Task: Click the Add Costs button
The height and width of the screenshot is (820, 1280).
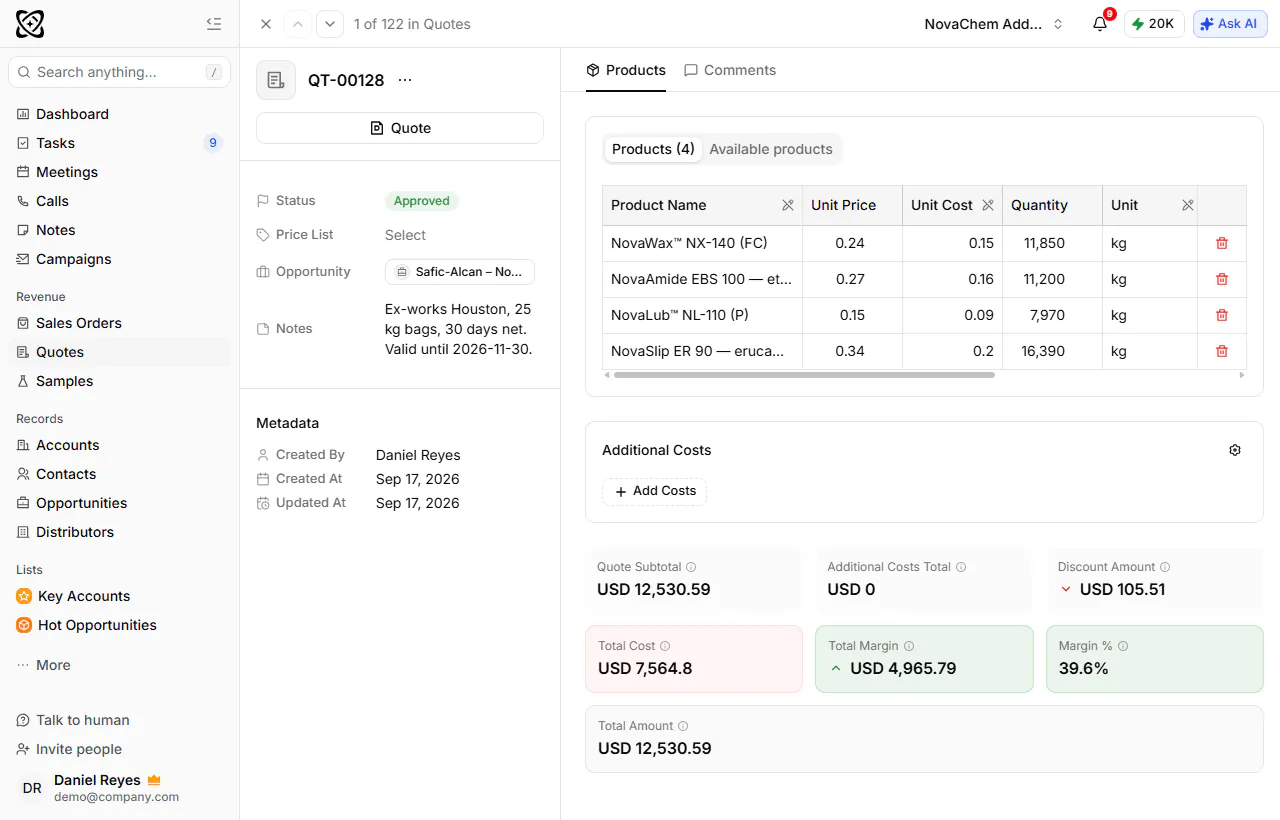Action: click(655, 491)
